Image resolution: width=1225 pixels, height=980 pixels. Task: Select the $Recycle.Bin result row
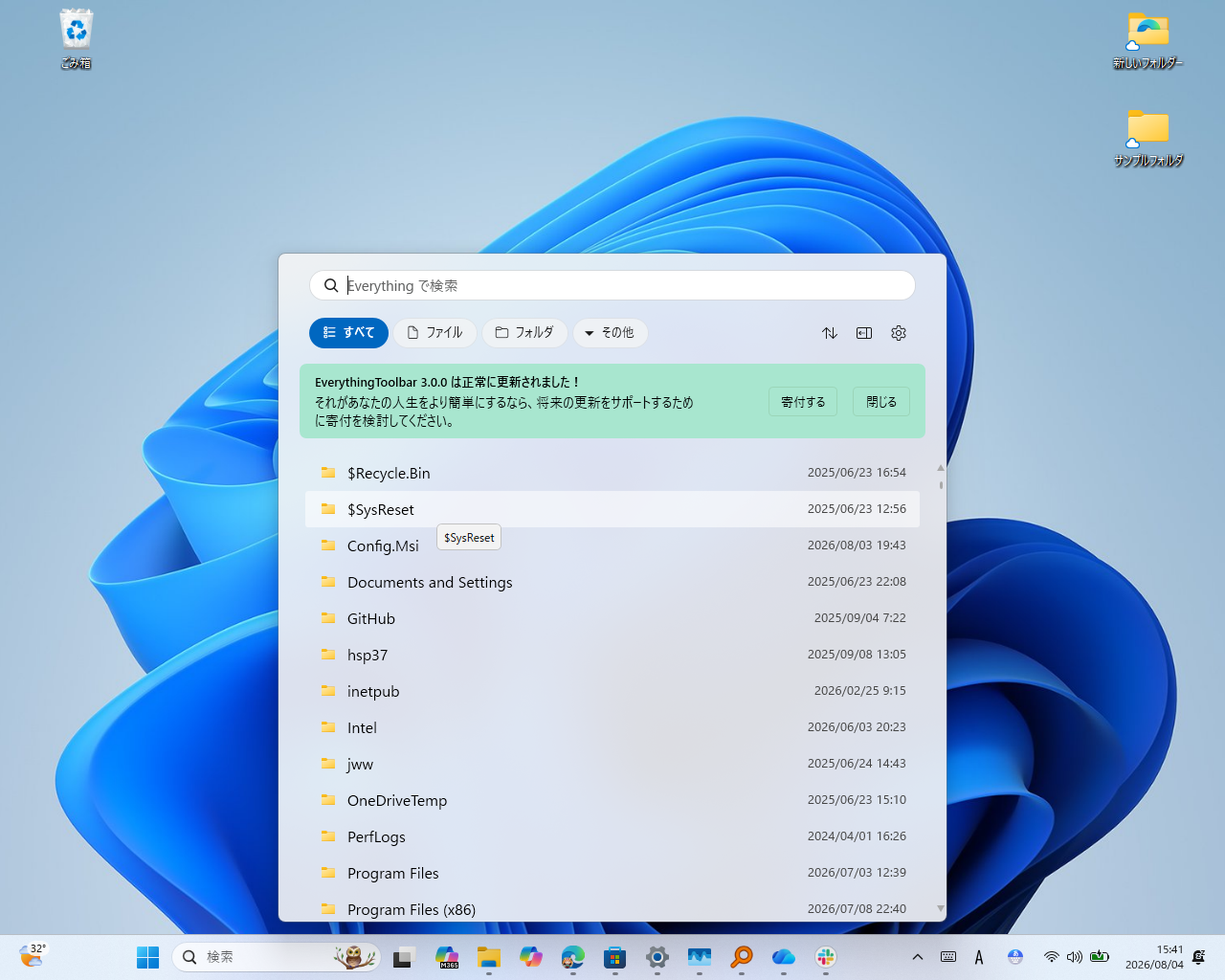click(612, 473)
